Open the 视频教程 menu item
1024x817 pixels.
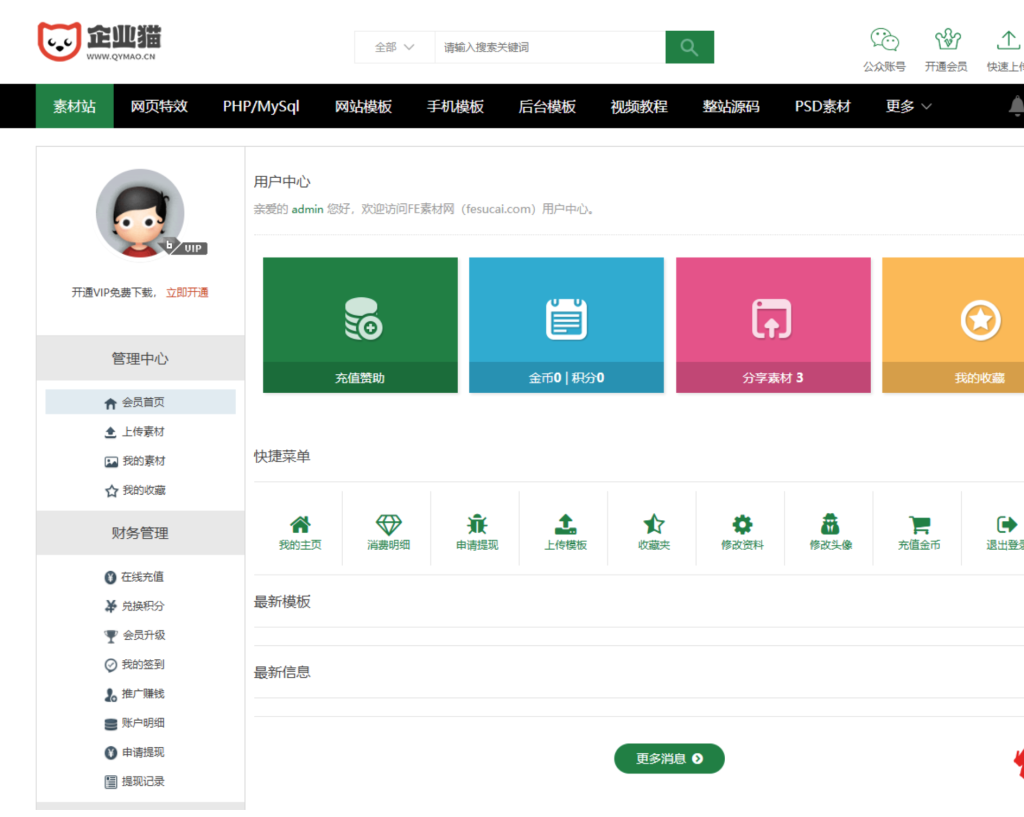pyautogui.click(x=638, y=105)
